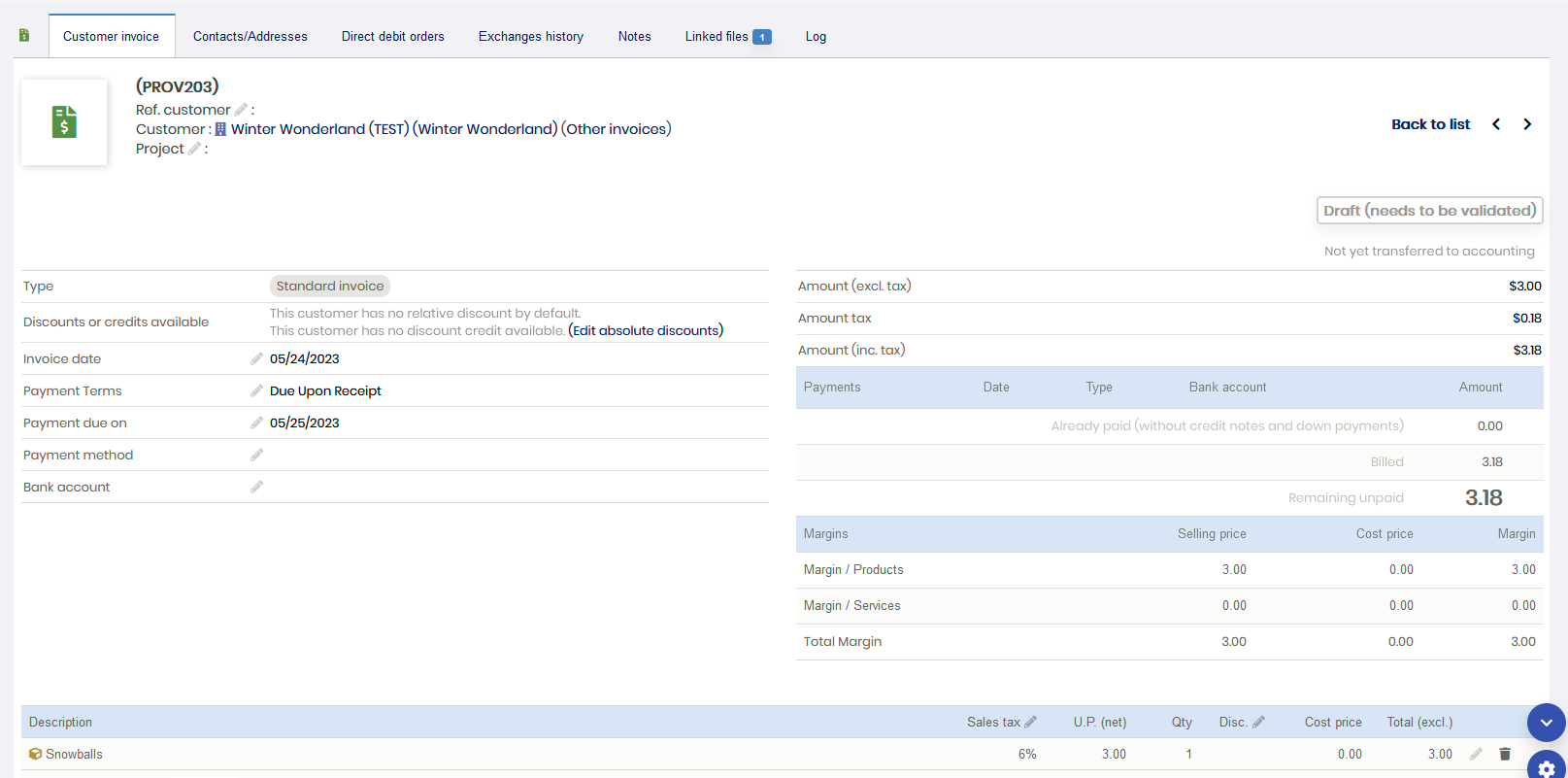
Task: Click the Disc. column edit pencil
Action: coord(1258,722)
